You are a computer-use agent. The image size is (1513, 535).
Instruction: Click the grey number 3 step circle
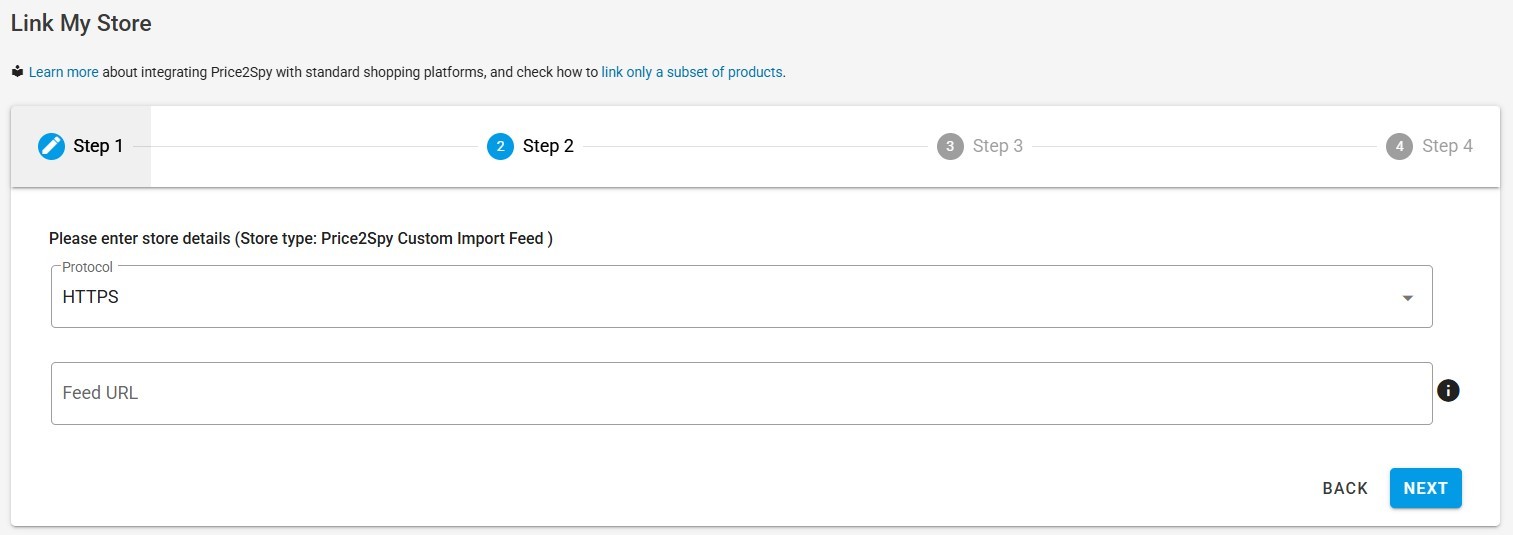(950, 146)
